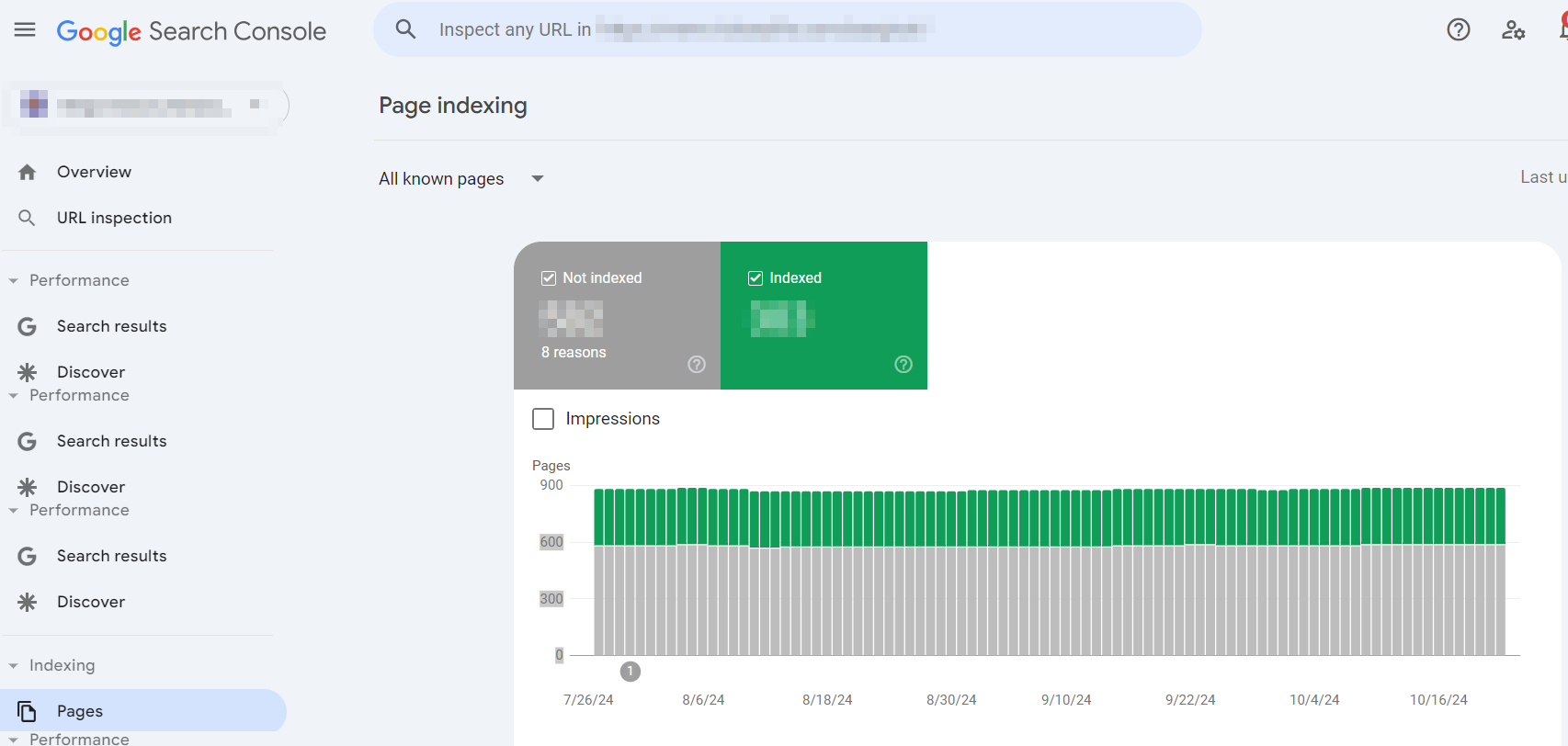Click the 8/18/24 date label
The image size is (1568, 746).
[827, 700]
